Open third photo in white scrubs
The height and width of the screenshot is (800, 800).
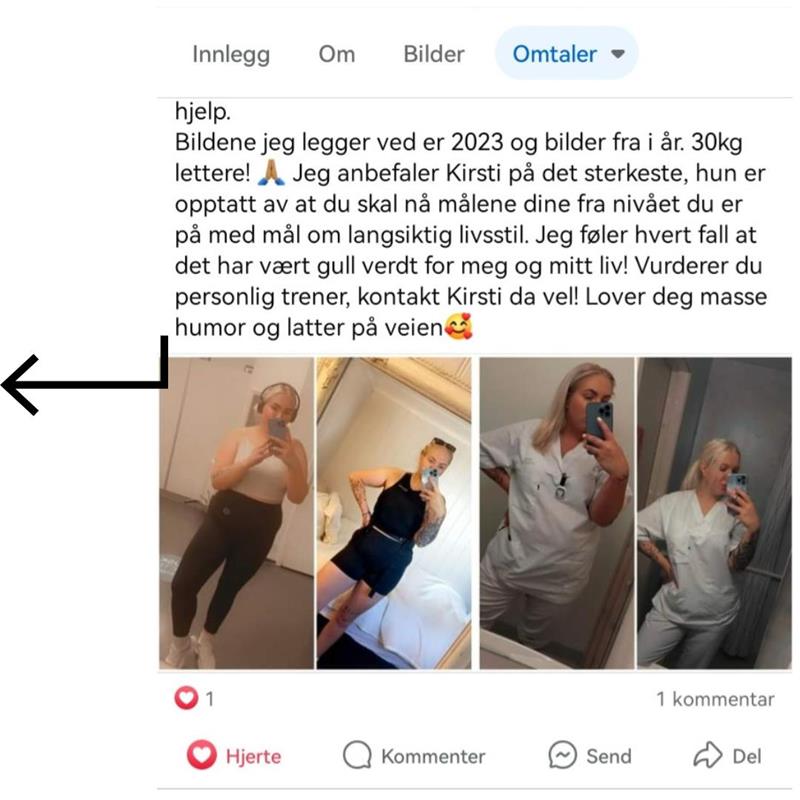tap(557, 513)
